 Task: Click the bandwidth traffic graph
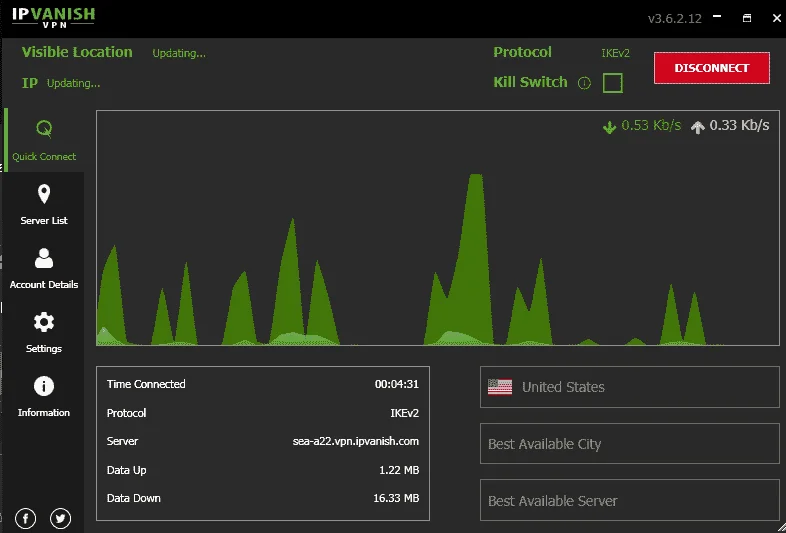pos(438,228)
